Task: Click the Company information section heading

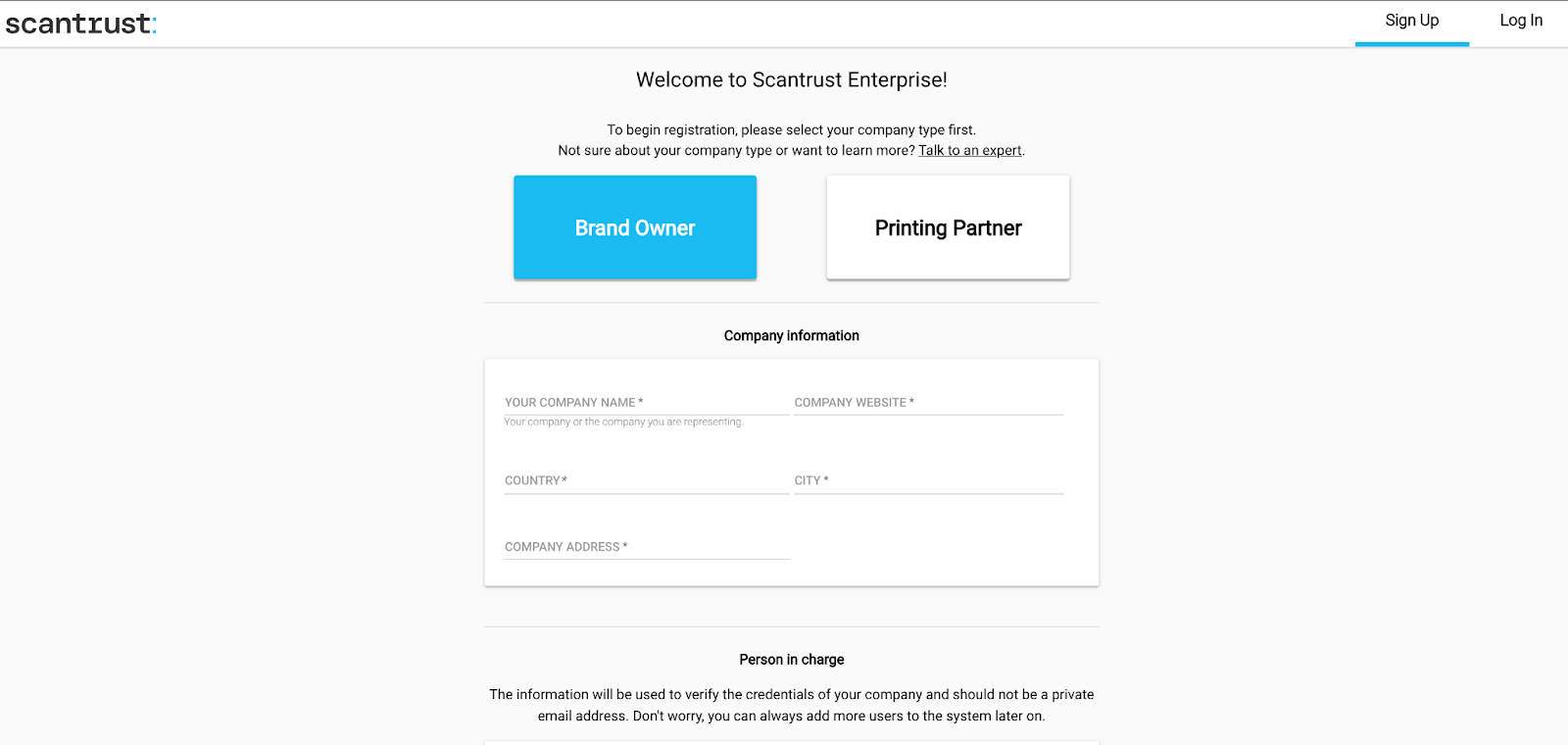Action: 792,335
